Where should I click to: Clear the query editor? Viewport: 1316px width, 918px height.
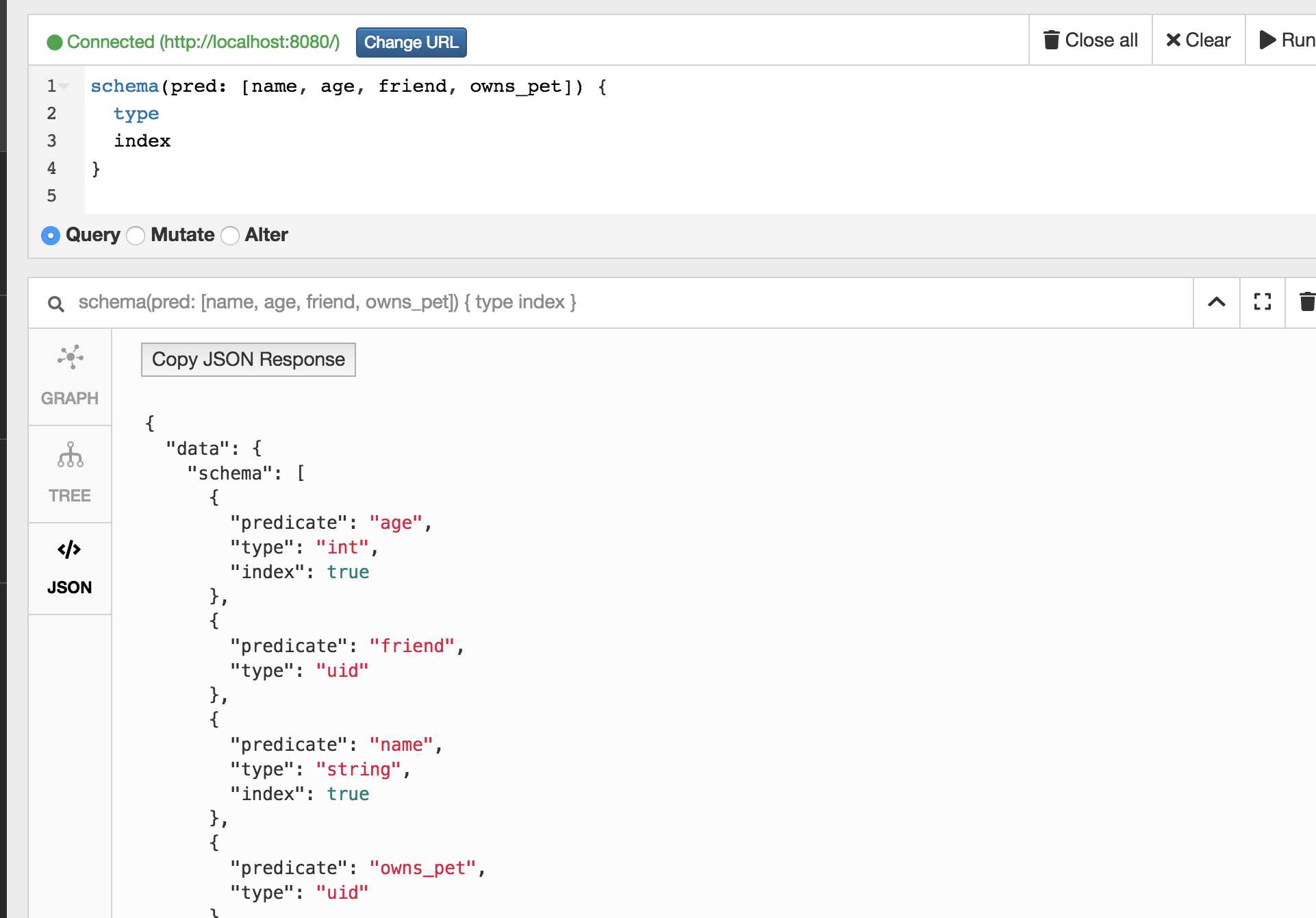pos(1198,40)
